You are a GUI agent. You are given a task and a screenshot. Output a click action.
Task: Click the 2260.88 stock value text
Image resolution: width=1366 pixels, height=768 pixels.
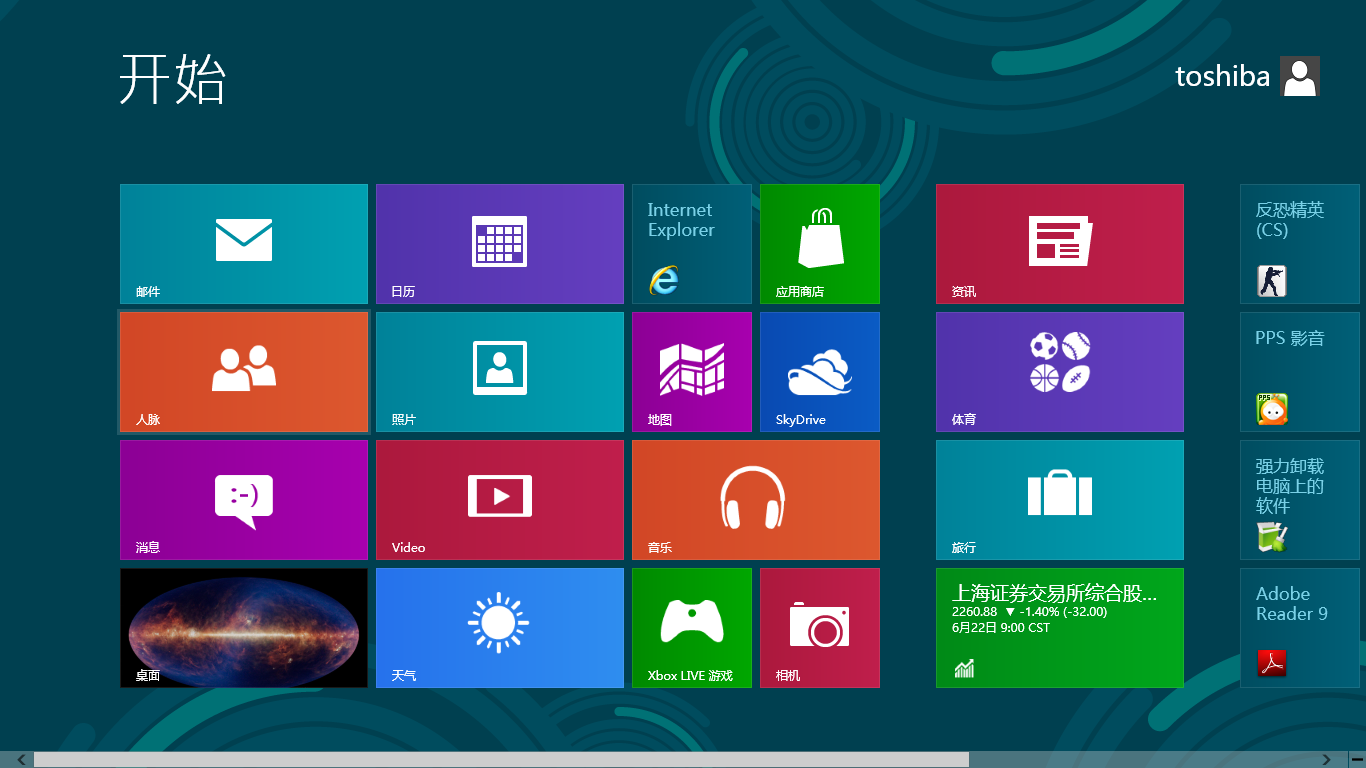[x=975, y=612]
